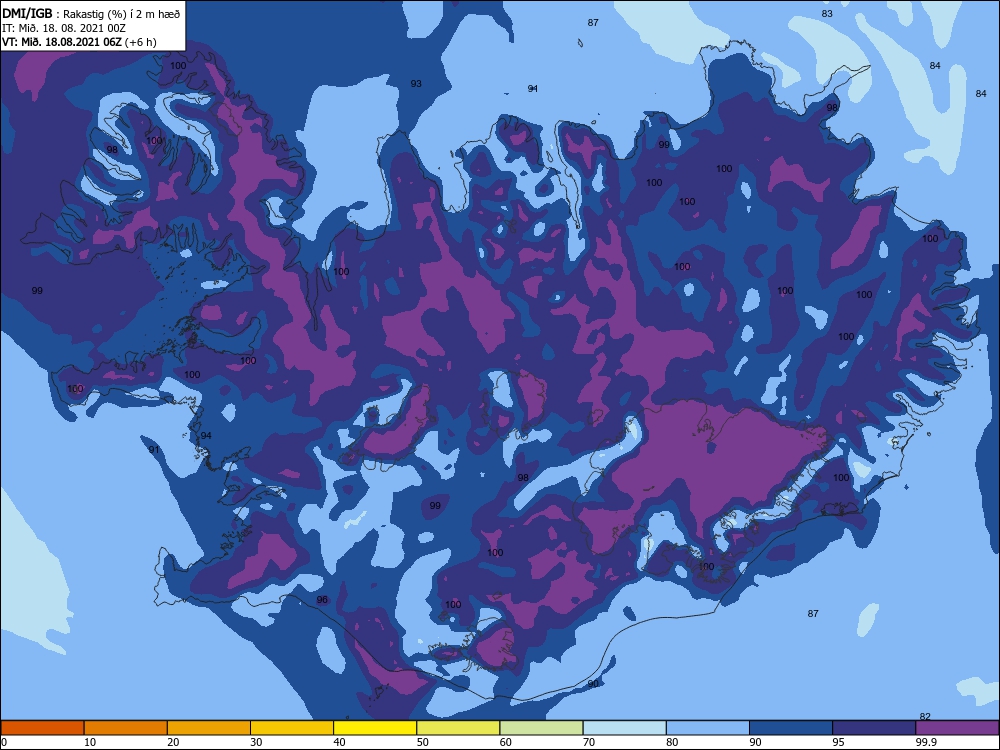Click the '82' humidity value on the map

925,716
